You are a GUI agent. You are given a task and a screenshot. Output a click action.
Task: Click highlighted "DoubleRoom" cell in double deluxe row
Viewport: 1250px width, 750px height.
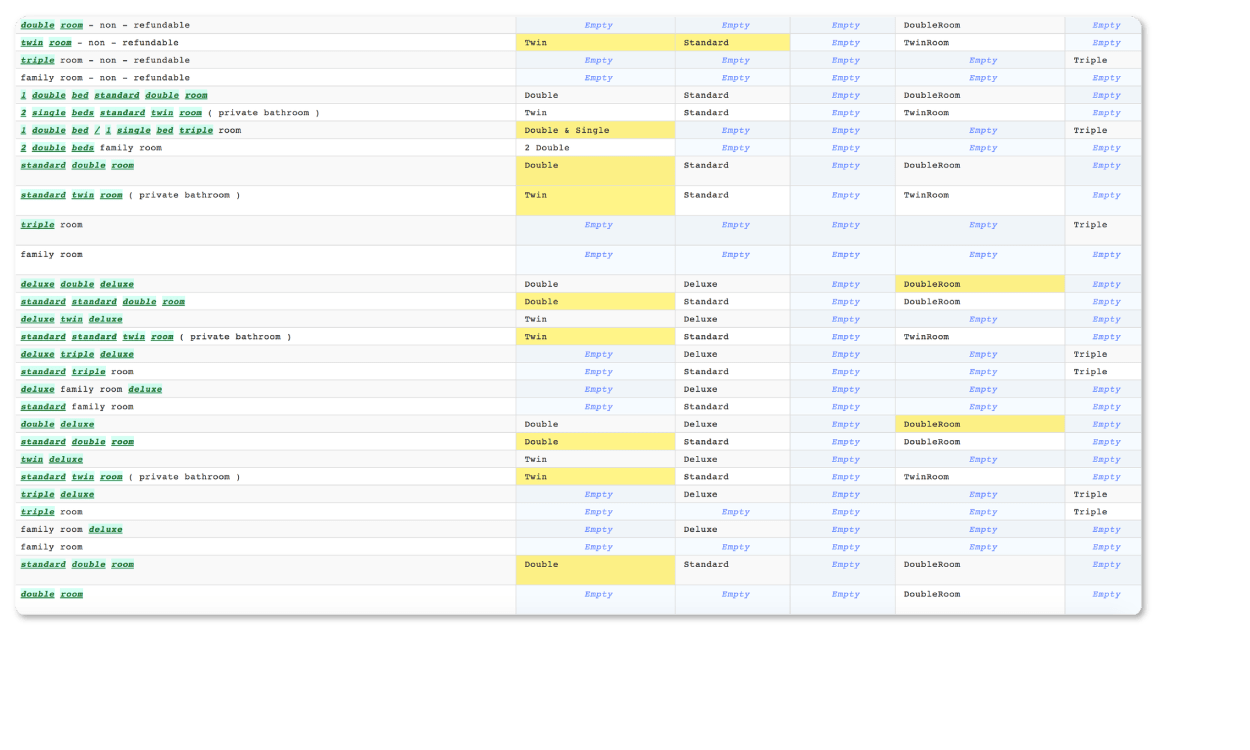[979, 424]
